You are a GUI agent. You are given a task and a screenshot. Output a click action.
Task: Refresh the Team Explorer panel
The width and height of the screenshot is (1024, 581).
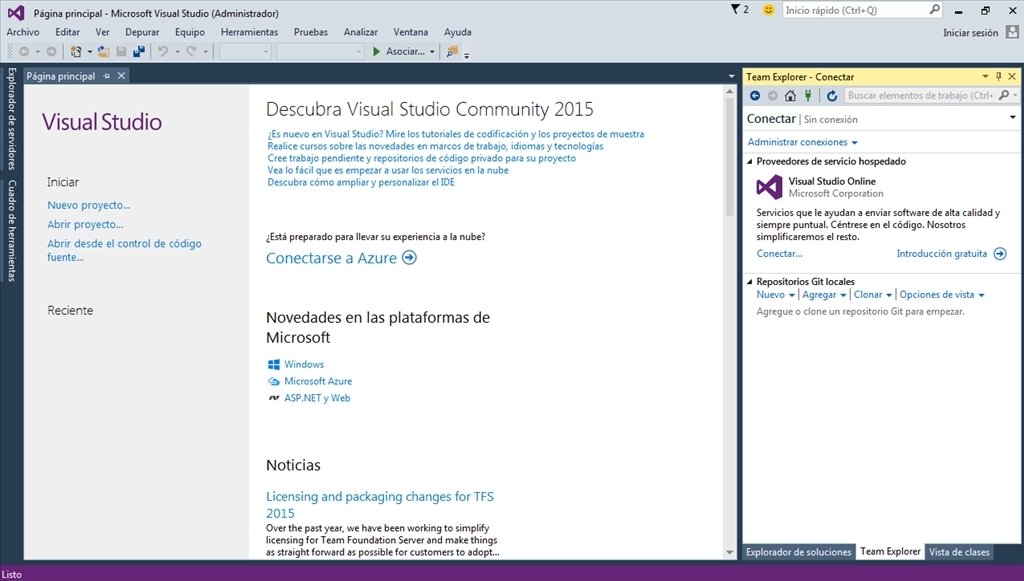pyautogui.click(x=831, y=96)
